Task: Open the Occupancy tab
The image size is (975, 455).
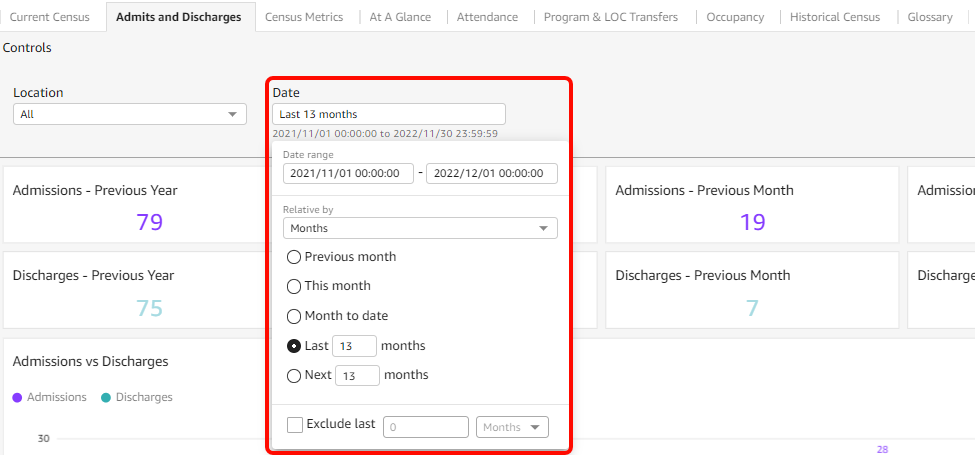Action: click(735, 17)
